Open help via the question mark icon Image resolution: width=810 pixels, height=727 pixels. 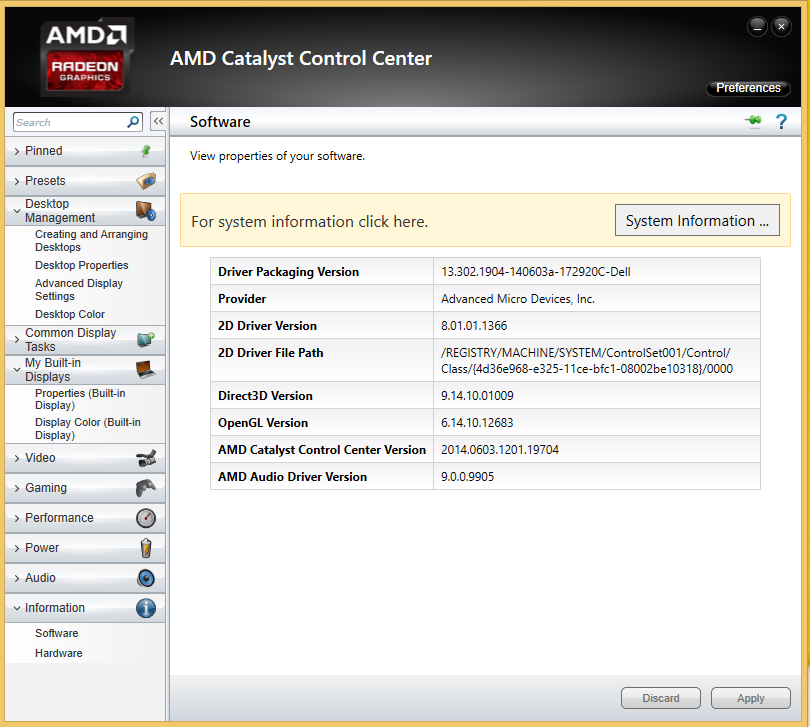coord(781,121)
